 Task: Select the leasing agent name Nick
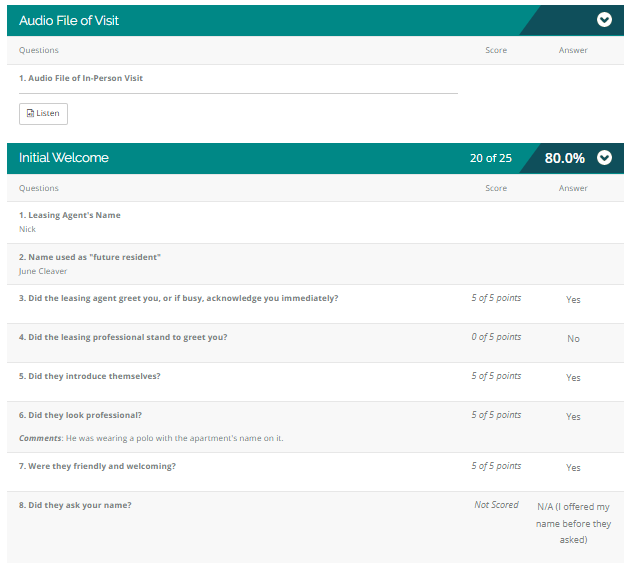click(x=27, y=229)
